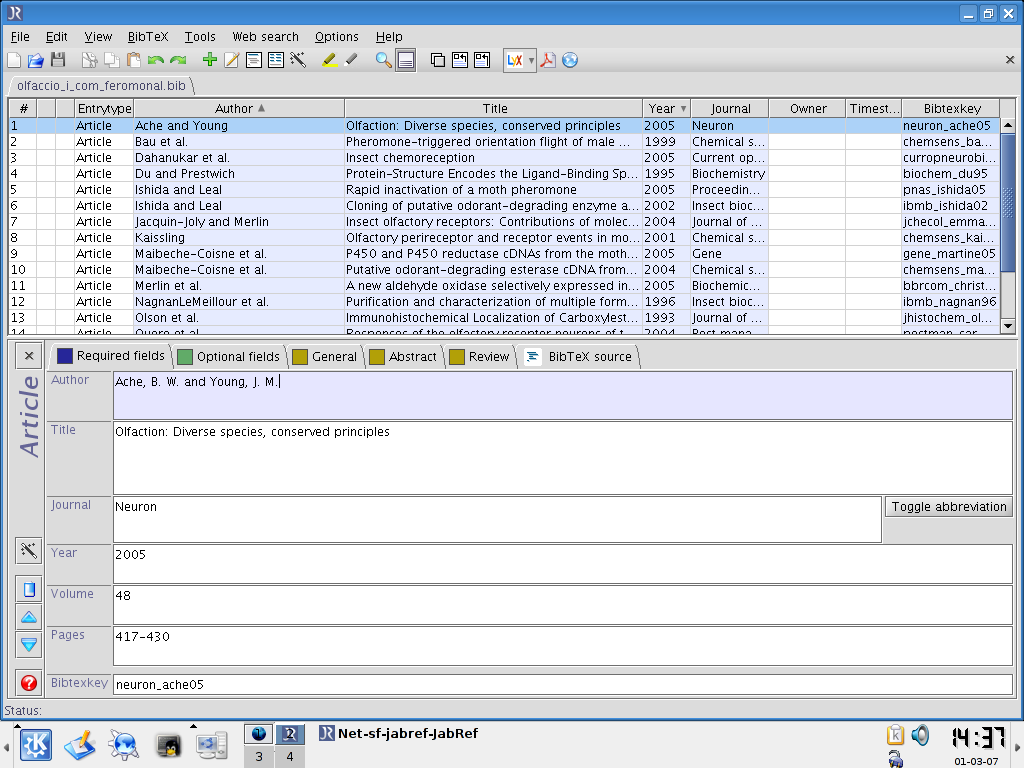Click into the Bibtexkey input field
Viewport: 1024px width, 768px height.
[560, 685]
